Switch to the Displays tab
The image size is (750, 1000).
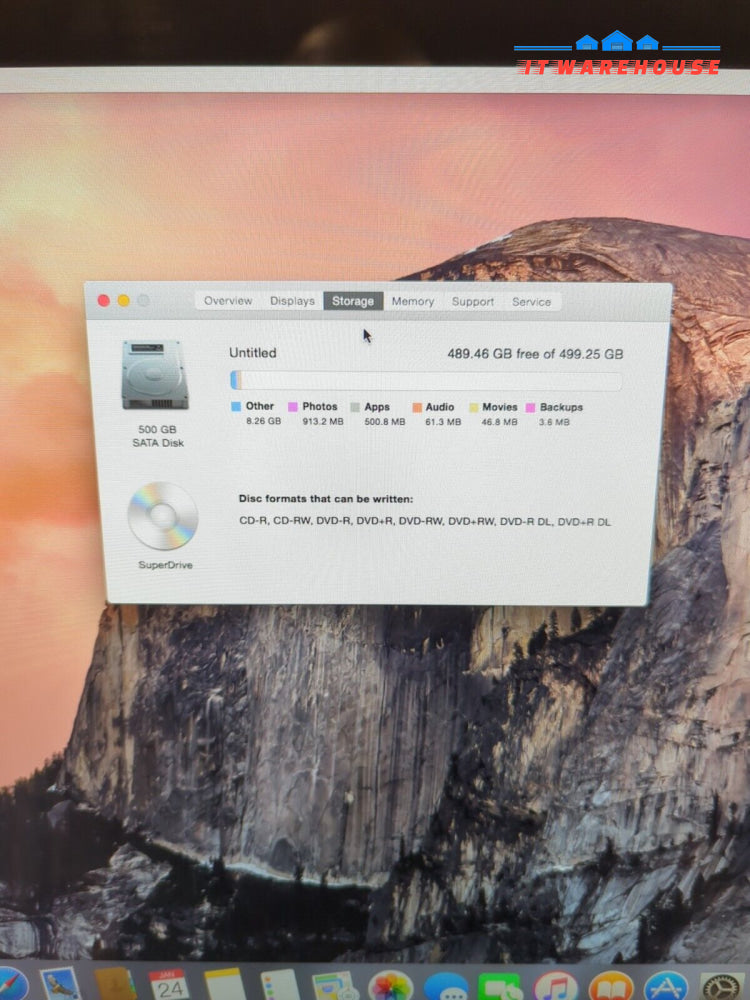click(292, 301)
